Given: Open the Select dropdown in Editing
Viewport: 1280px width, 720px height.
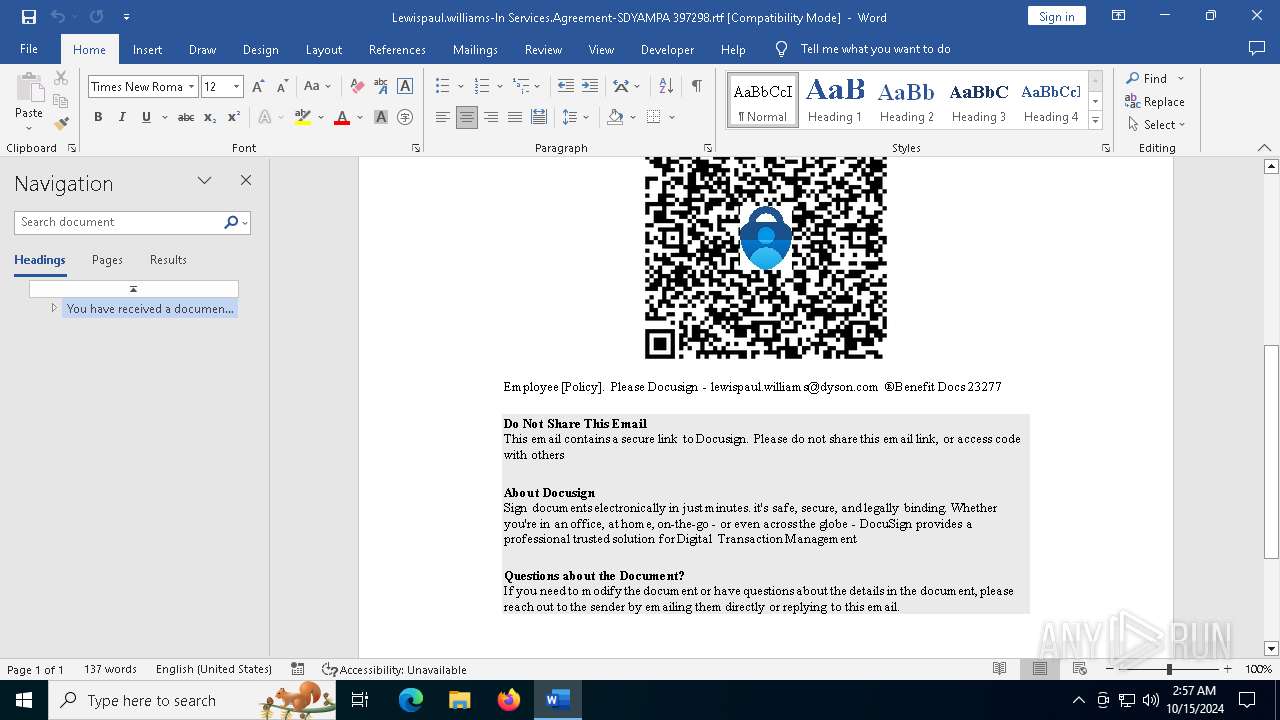Looking at the screenshot, I should pos(1156,125).
